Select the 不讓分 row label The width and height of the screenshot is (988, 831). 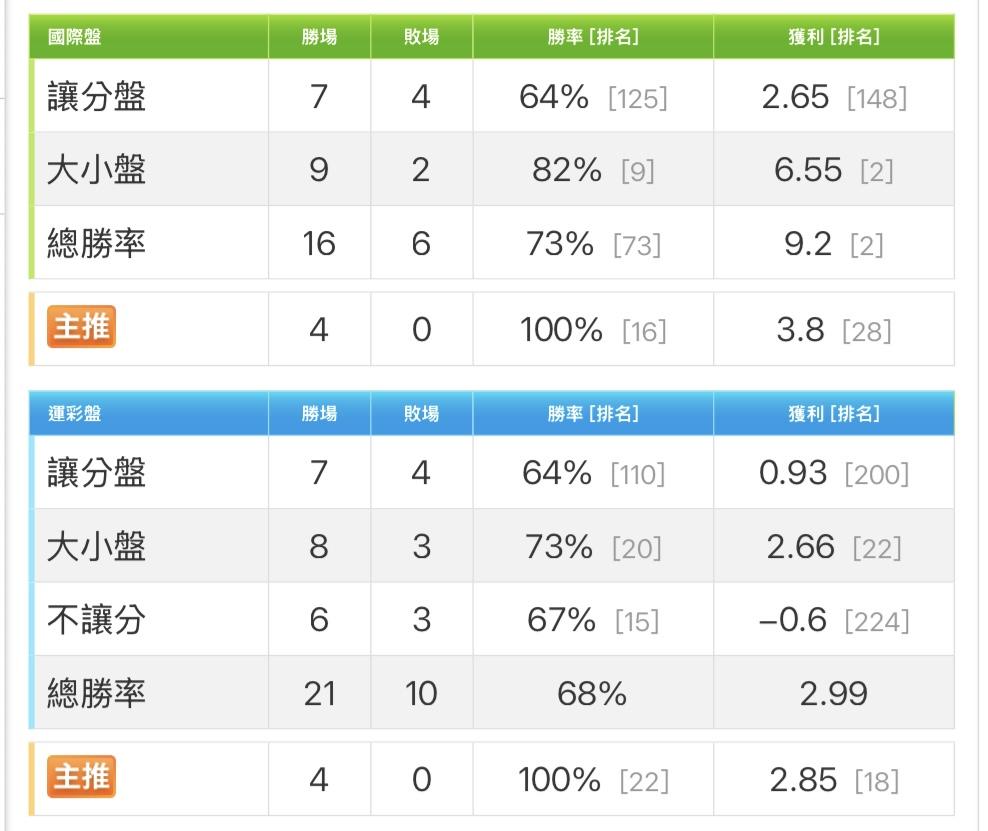pyautogui.click(x=96, y=620)
